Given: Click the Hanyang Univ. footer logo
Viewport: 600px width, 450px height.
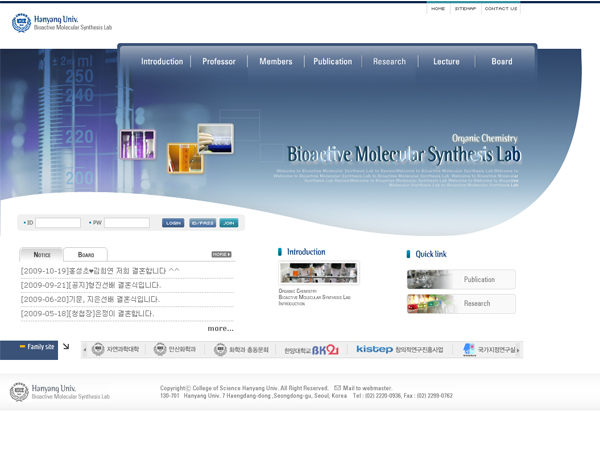Looking at the screenshot, I should pos(60,391).
